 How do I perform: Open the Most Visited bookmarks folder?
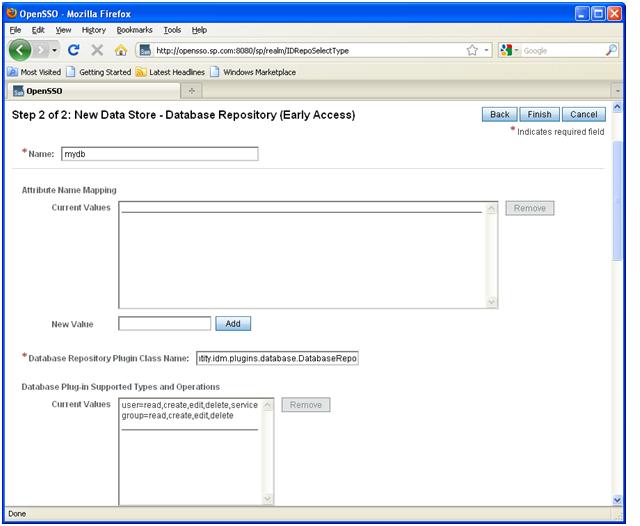click(34, 72)
